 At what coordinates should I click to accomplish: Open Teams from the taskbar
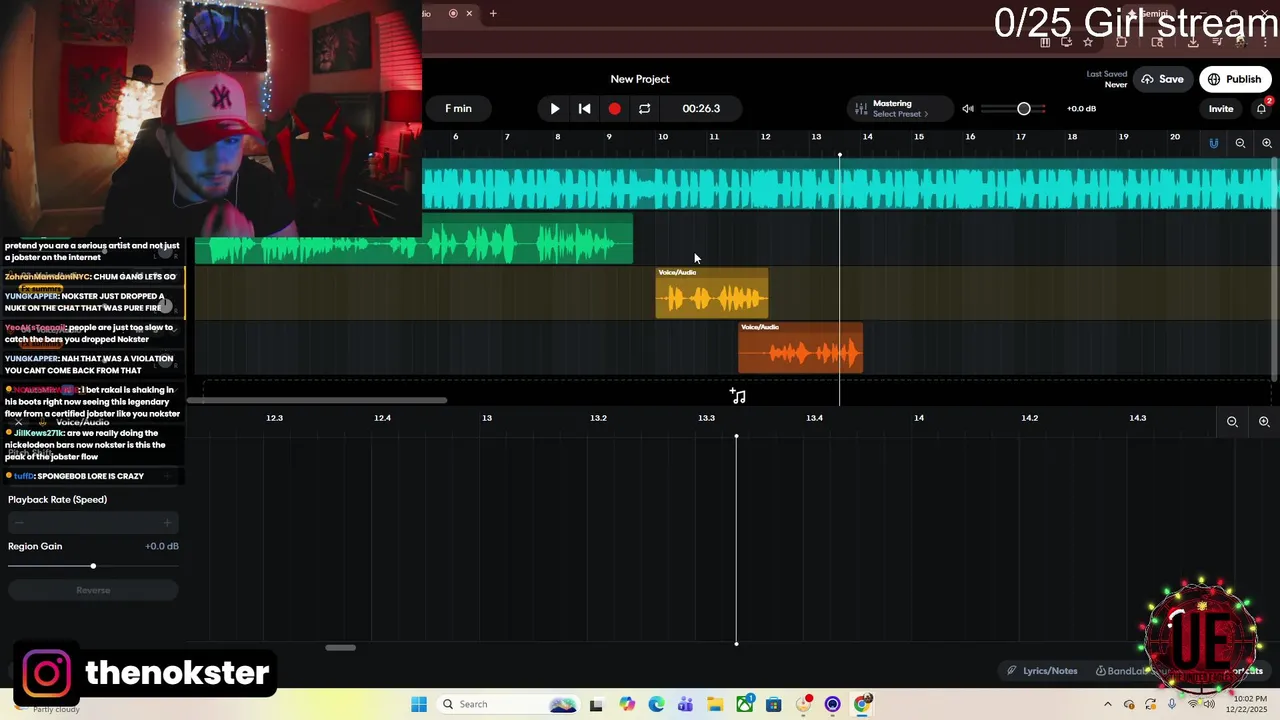pos(685,704)
